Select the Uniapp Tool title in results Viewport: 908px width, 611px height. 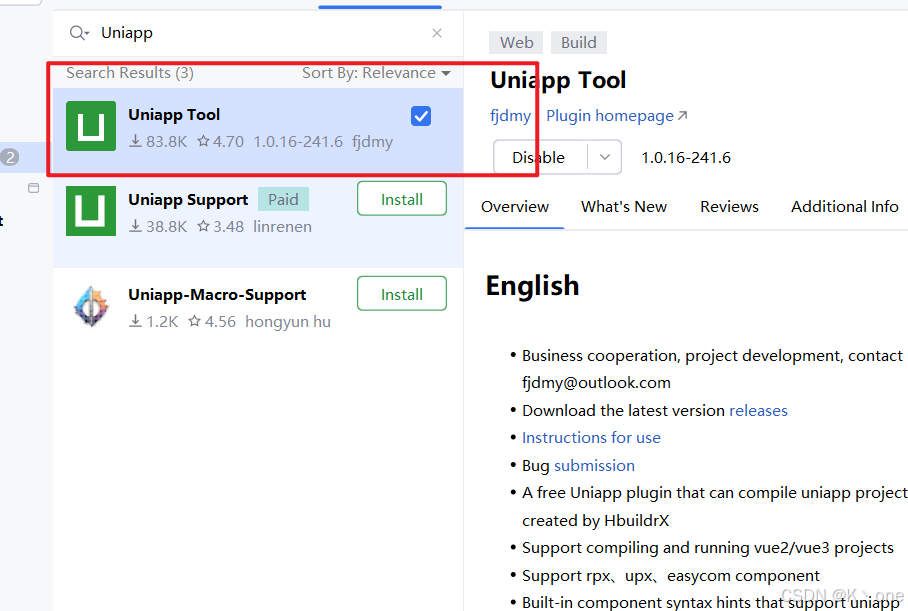174,115
